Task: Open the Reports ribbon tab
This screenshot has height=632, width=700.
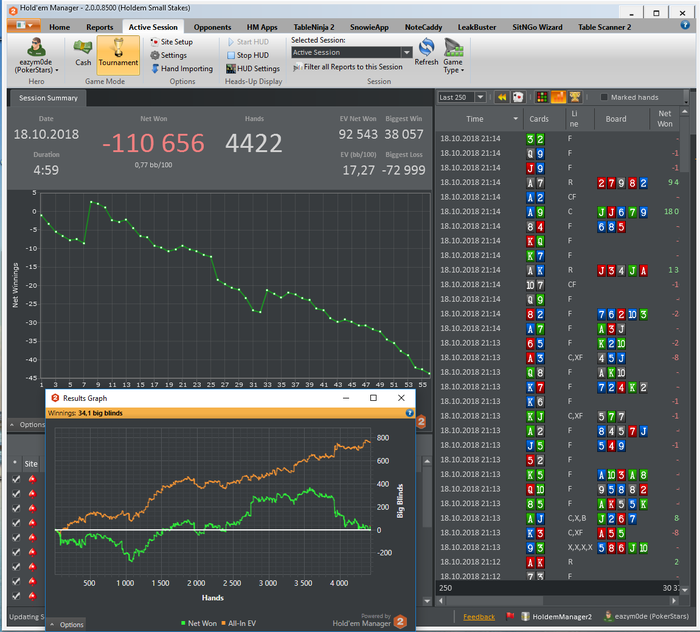Action: click(100, 27)
